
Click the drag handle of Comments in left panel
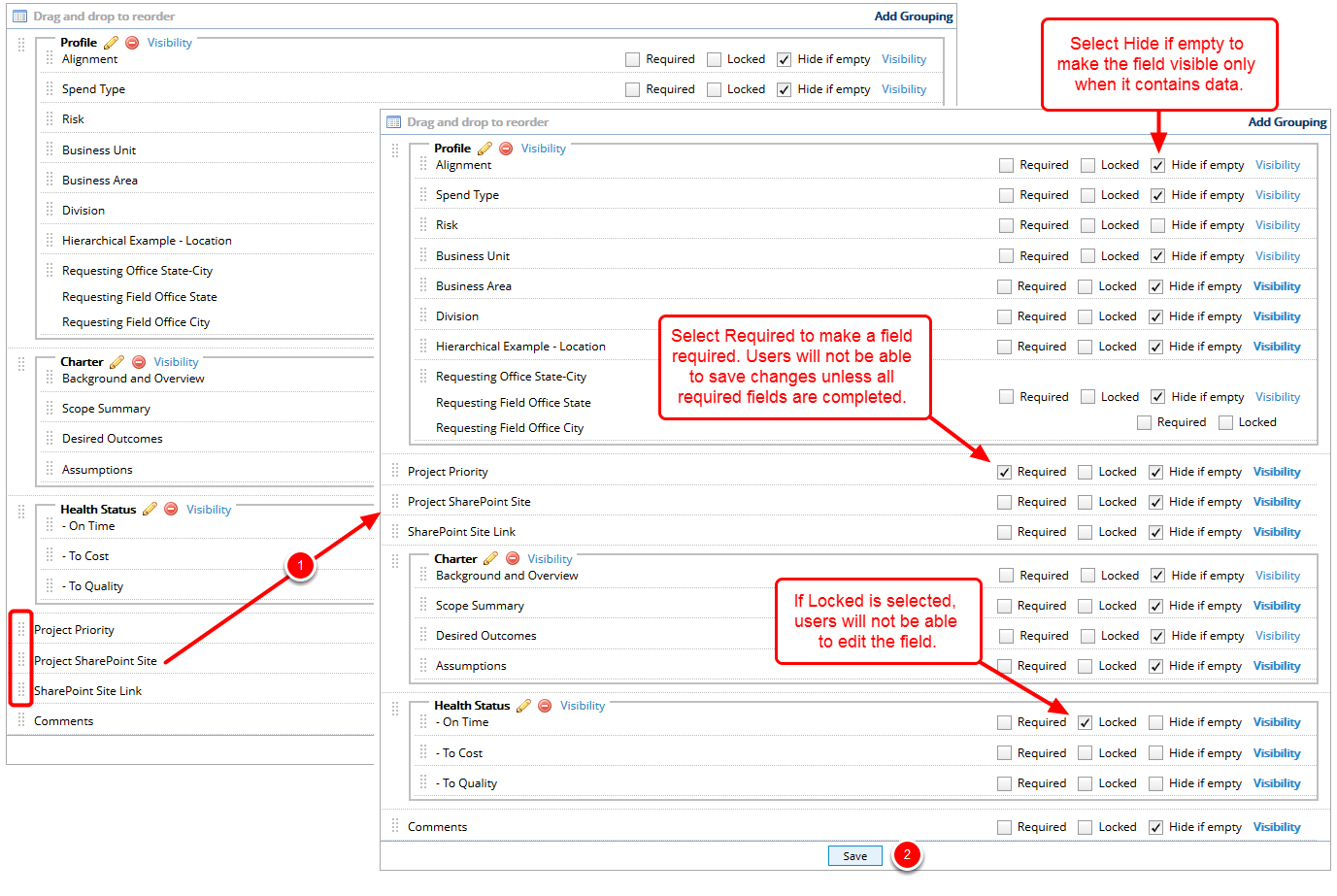pos(21,720)
